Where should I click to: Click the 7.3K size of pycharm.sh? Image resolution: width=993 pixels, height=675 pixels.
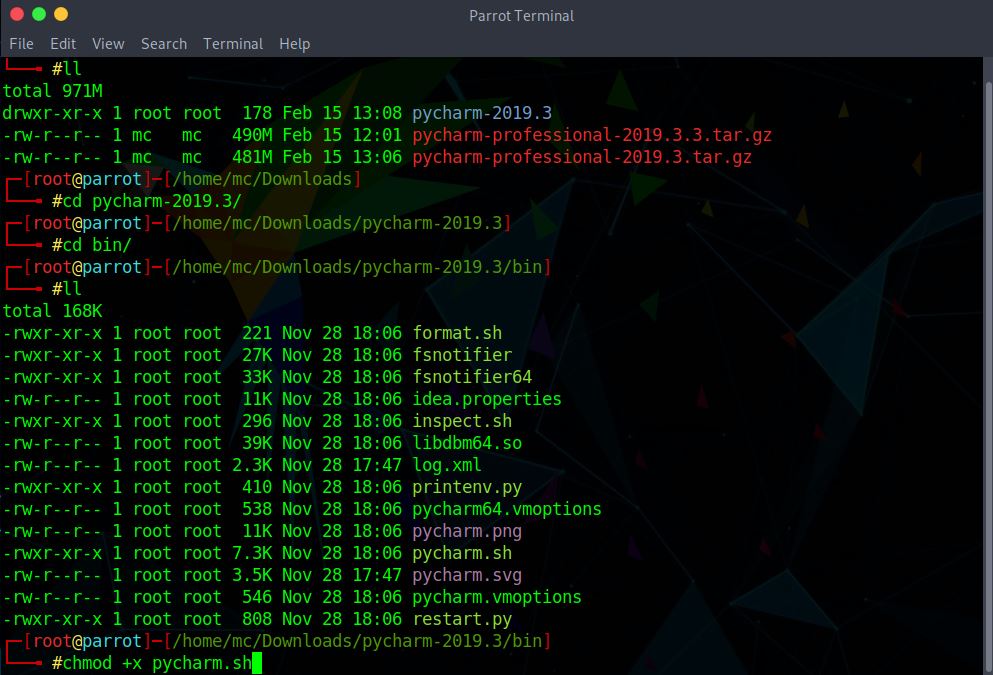252,553
